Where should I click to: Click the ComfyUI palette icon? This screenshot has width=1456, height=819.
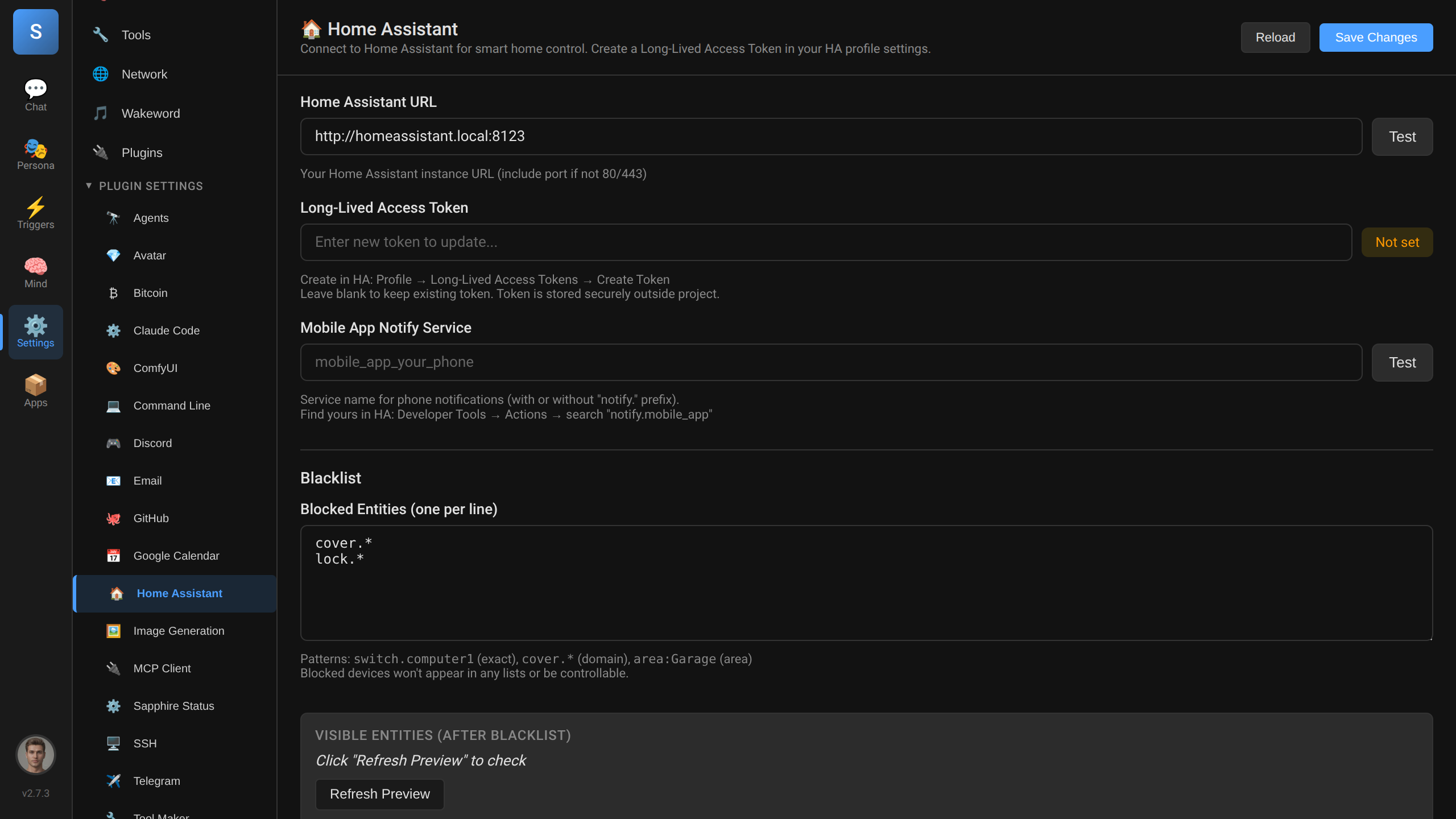coord(113,368)
